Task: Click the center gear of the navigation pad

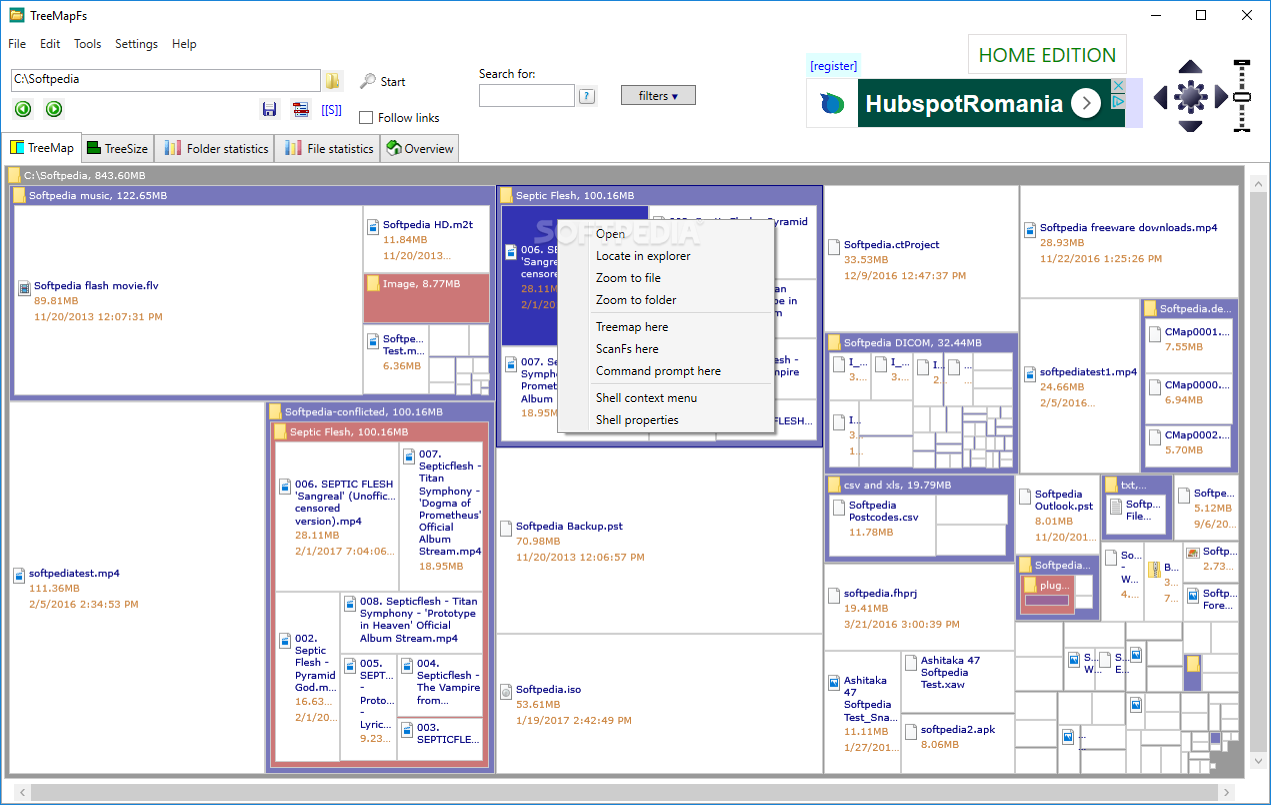Action: click(1190, 96)
